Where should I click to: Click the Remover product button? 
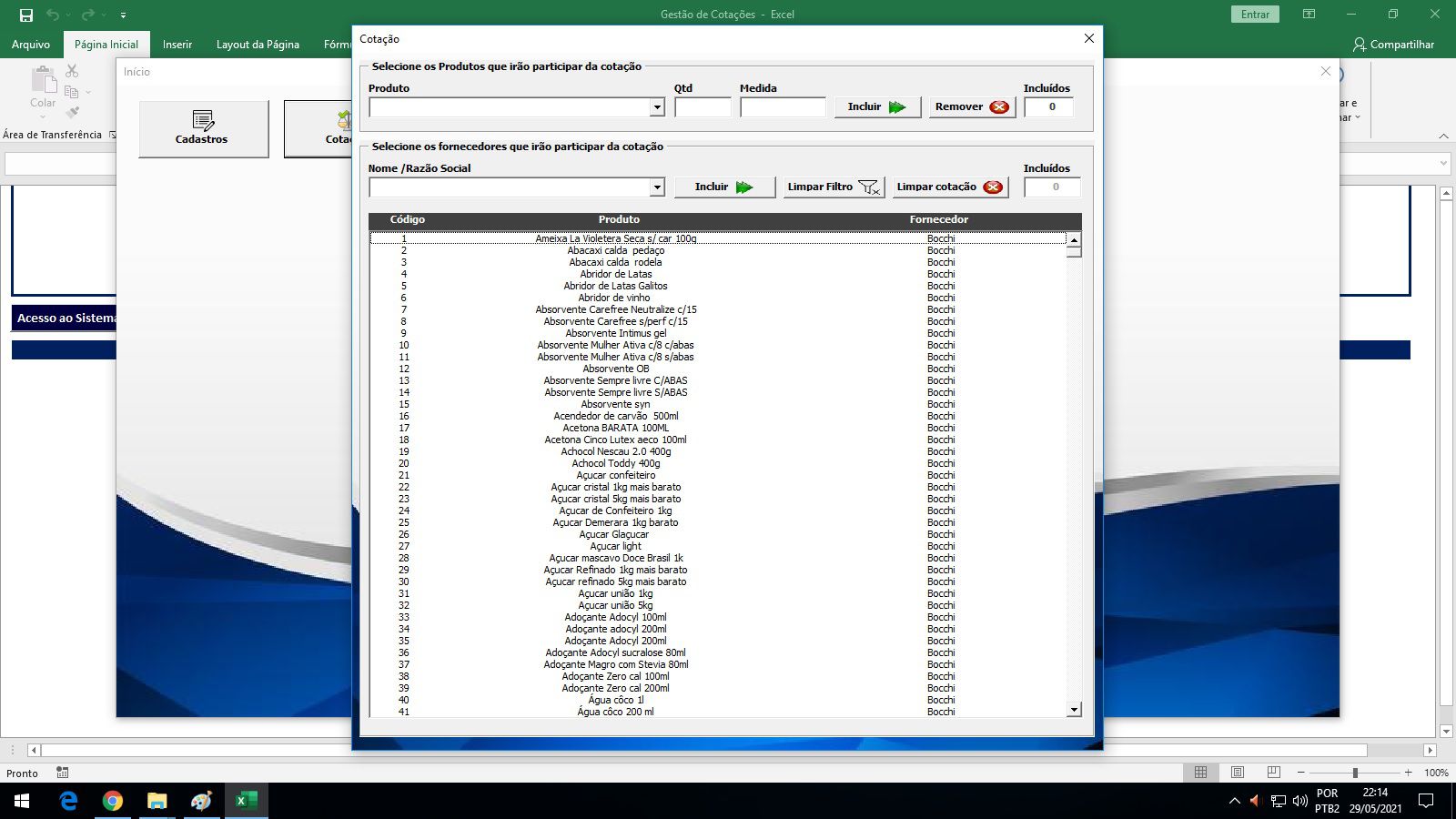coord(971,107)
